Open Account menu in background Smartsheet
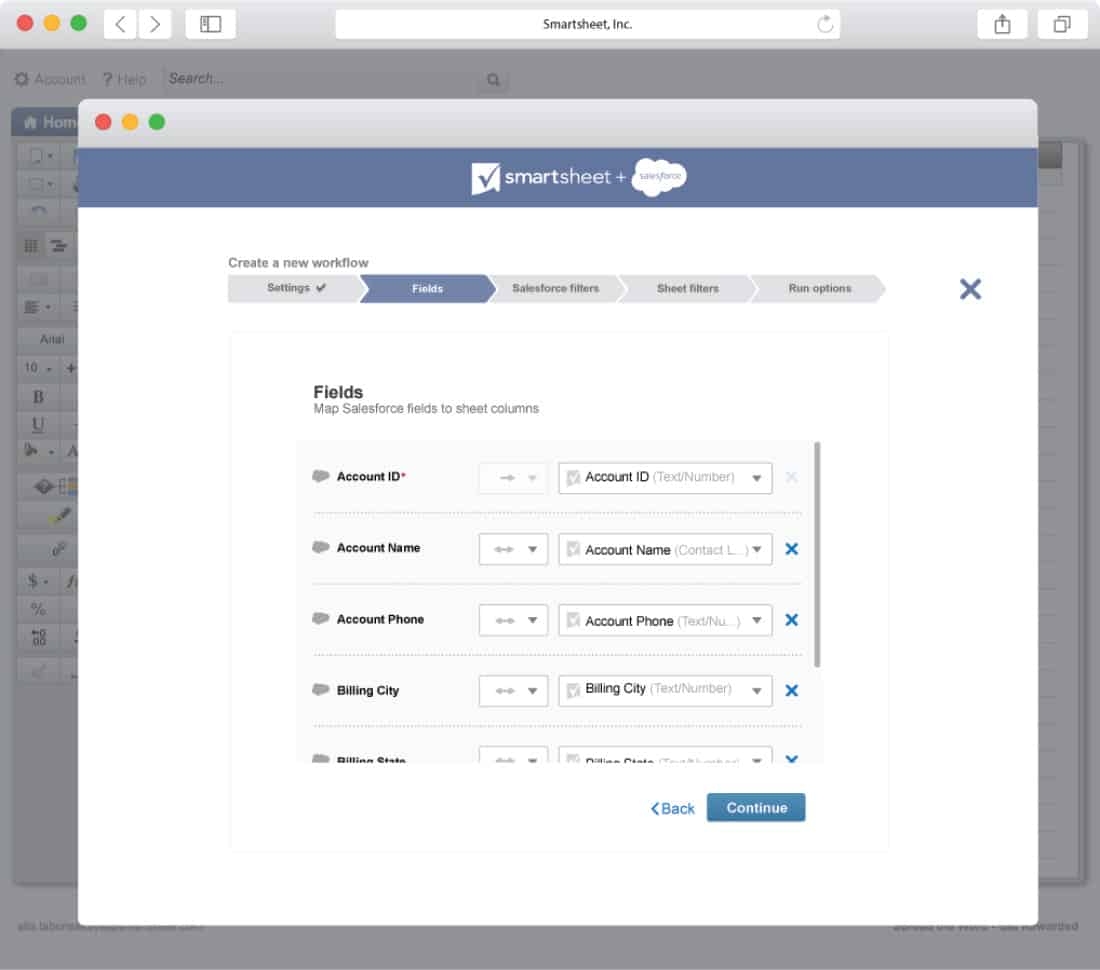 coord(51,79)
